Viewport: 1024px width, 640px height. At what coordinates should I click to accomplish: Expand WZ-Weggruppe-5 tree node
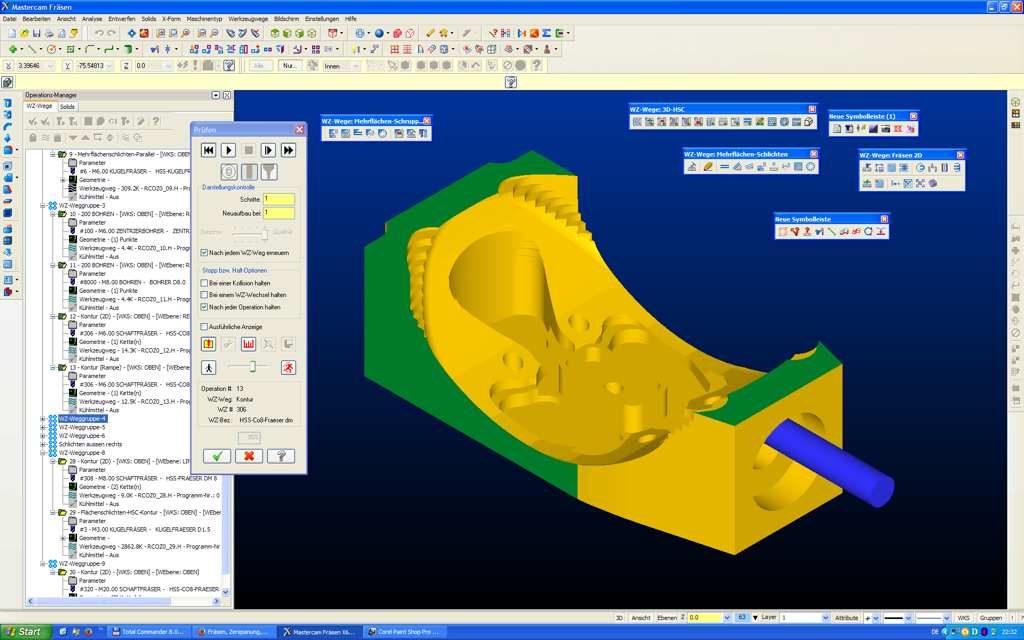click(43, 428)
